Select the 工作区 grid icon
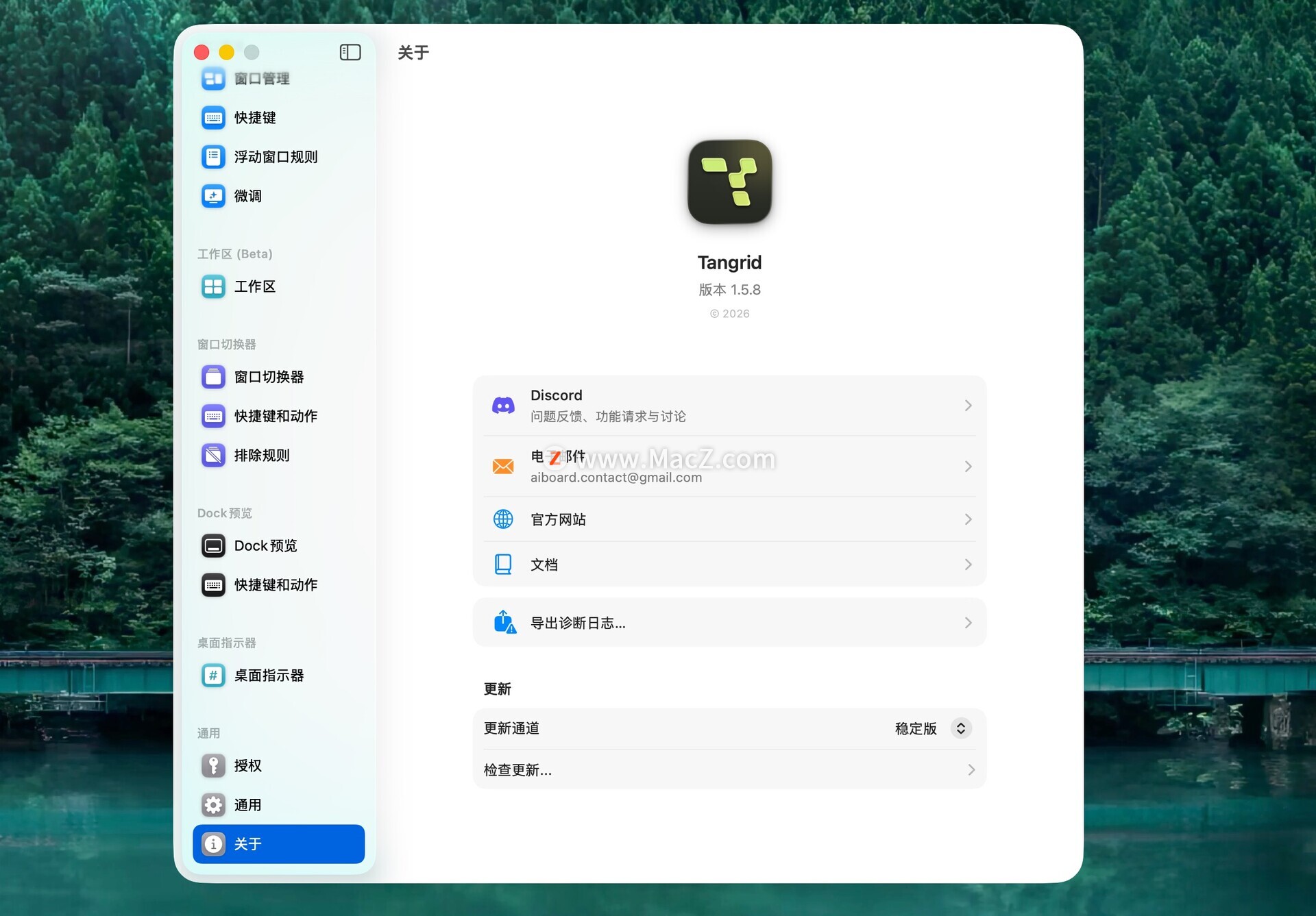 213,286
